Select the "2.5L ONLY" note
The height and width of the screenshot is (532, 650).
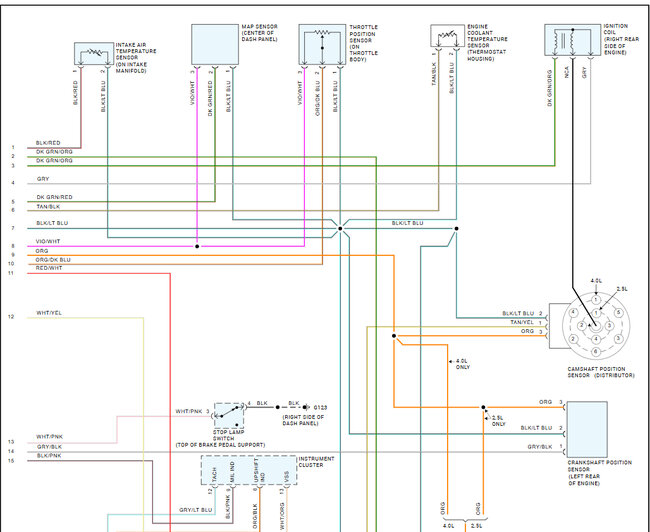click(498, 421)
